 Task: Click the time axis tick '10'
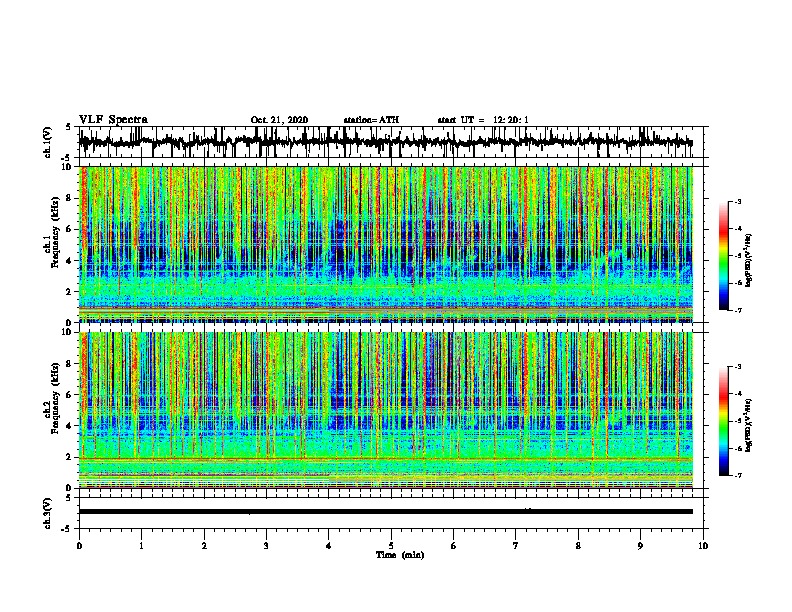703,546
